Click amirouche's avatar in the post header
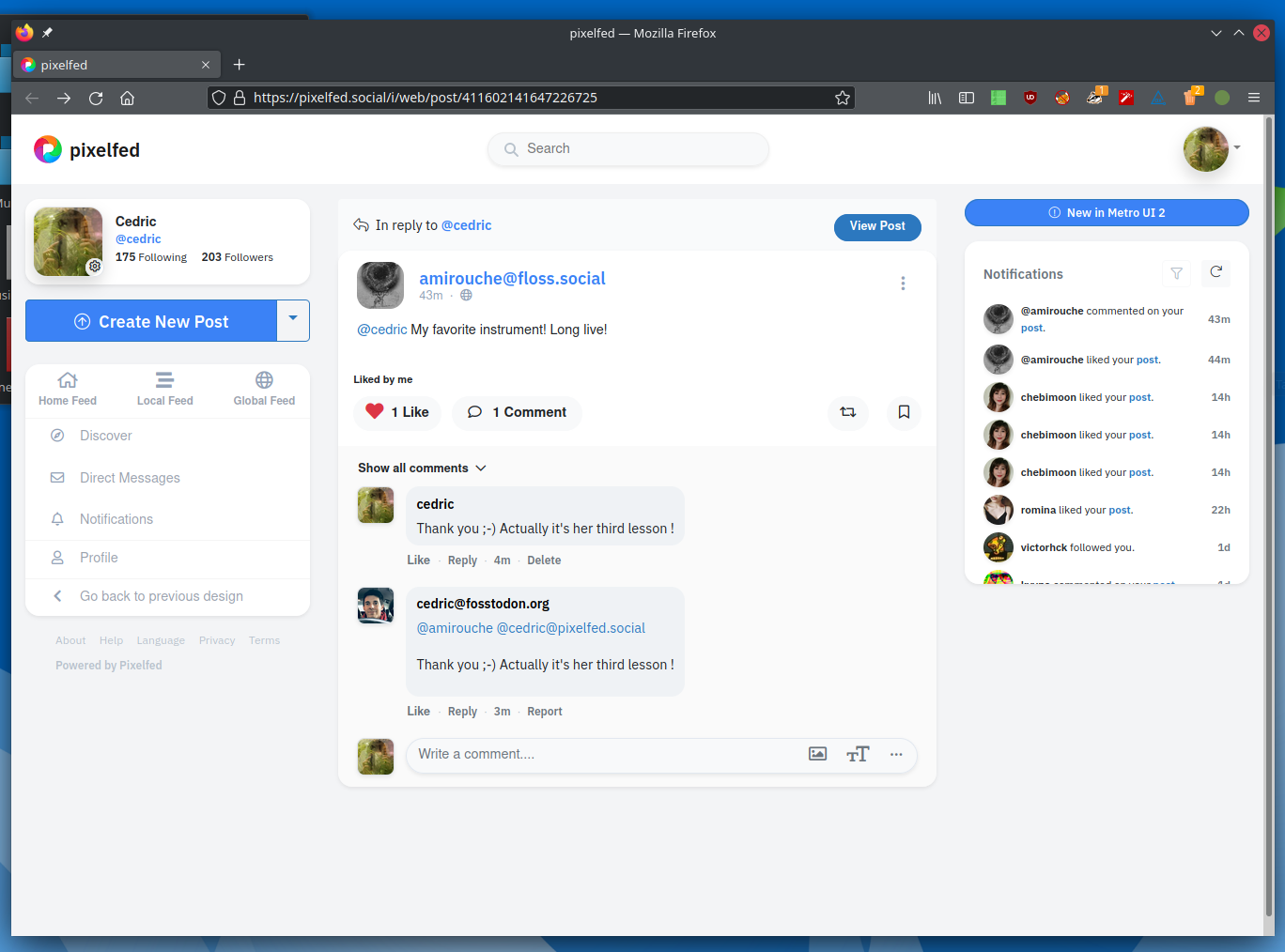The image size is (1285, 952). point(380,285)
